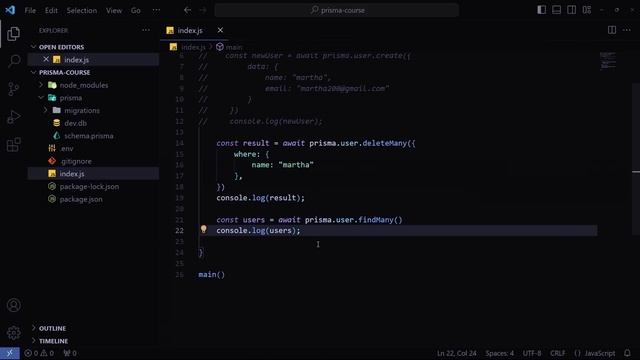Screen dimensions: 640x360
Task: Change the UTF-8 encoding setting
Action: [x=532, y=353]
